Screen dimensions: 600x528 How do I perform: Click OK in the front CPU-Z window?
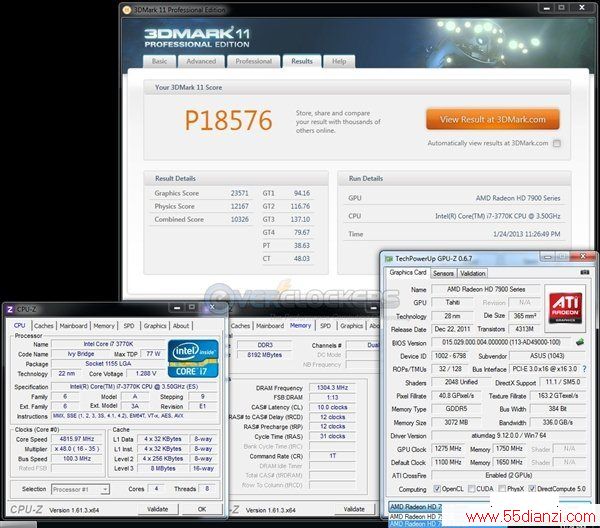[202, 509]
